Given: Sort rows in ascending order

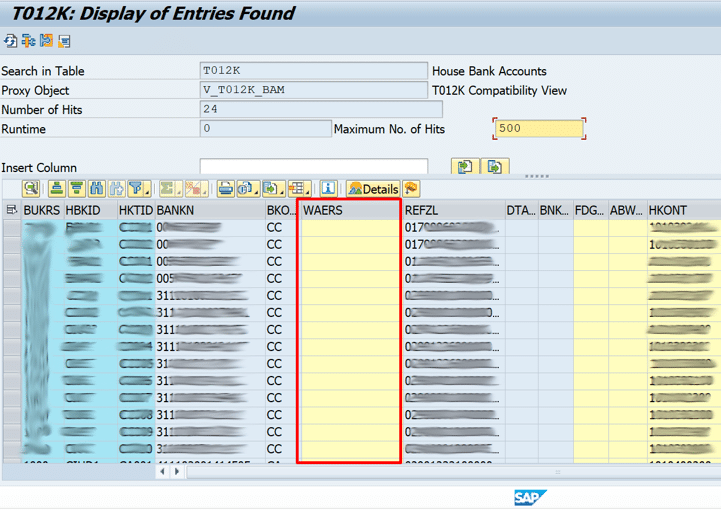Looking at the screenshot, I should tap(57, 189).
